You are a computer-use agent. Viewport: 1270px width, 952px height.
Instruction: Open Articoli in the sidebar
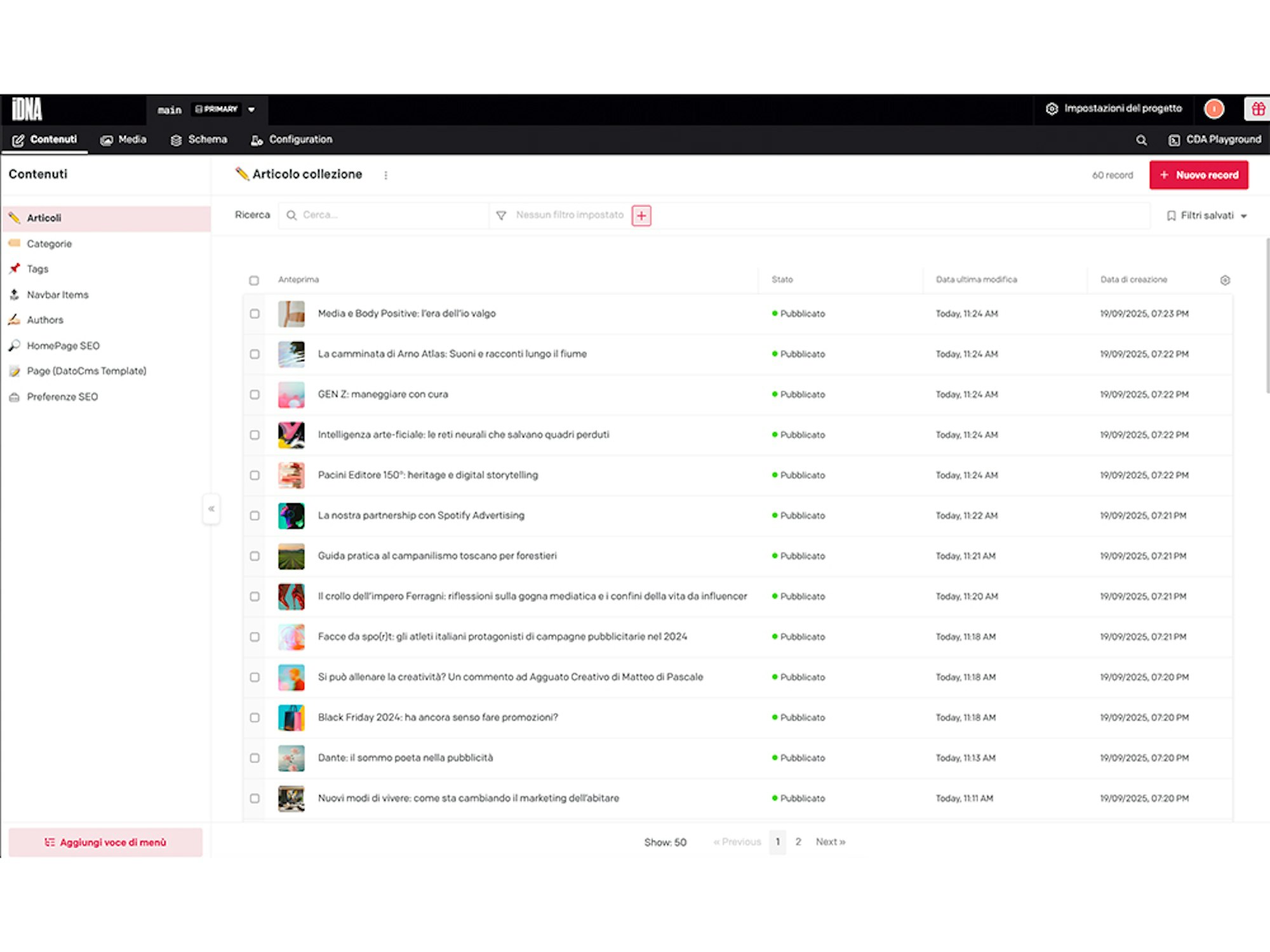pyautogui.click(x=107, y=218)
